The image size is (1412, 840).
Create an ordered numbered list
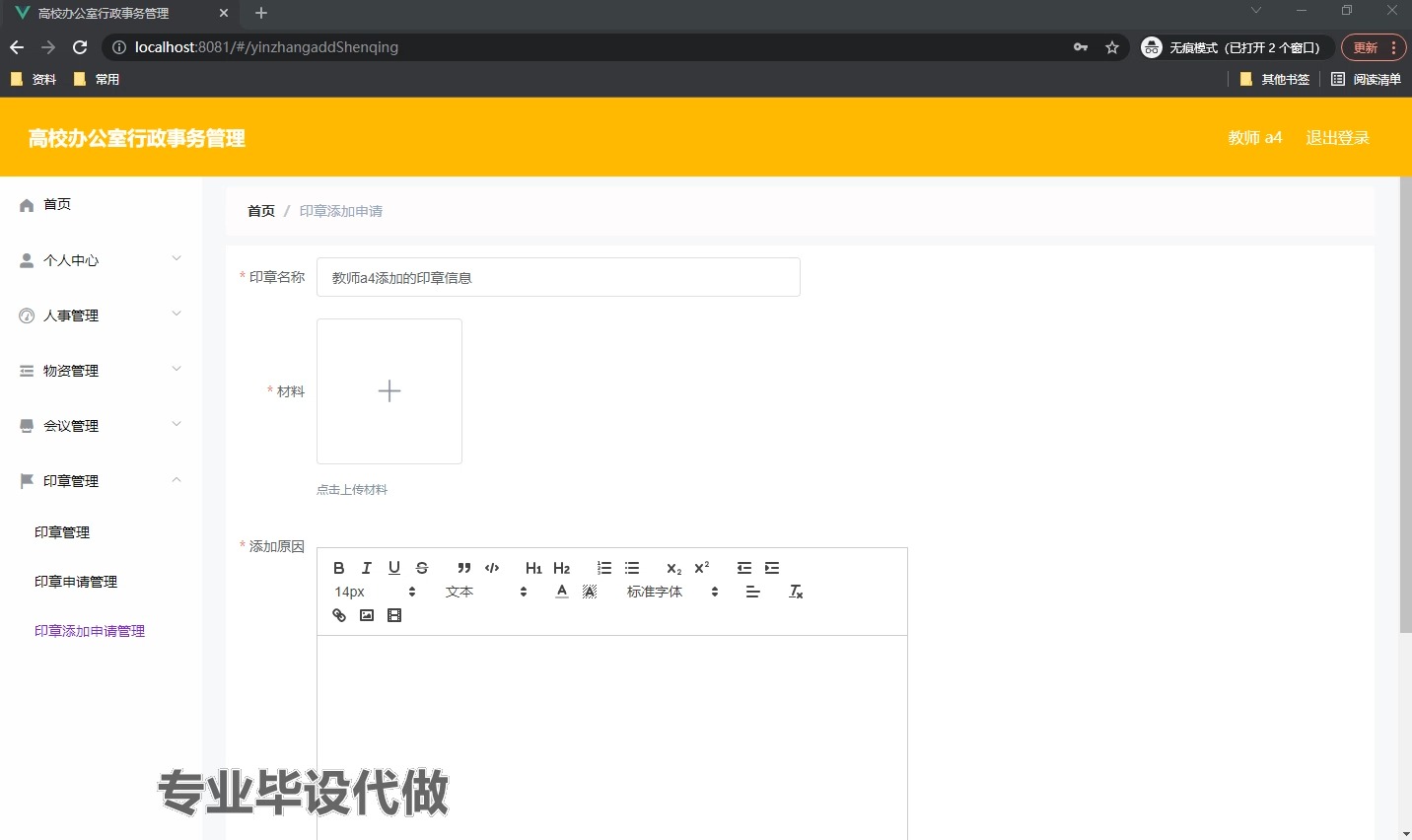604,568
